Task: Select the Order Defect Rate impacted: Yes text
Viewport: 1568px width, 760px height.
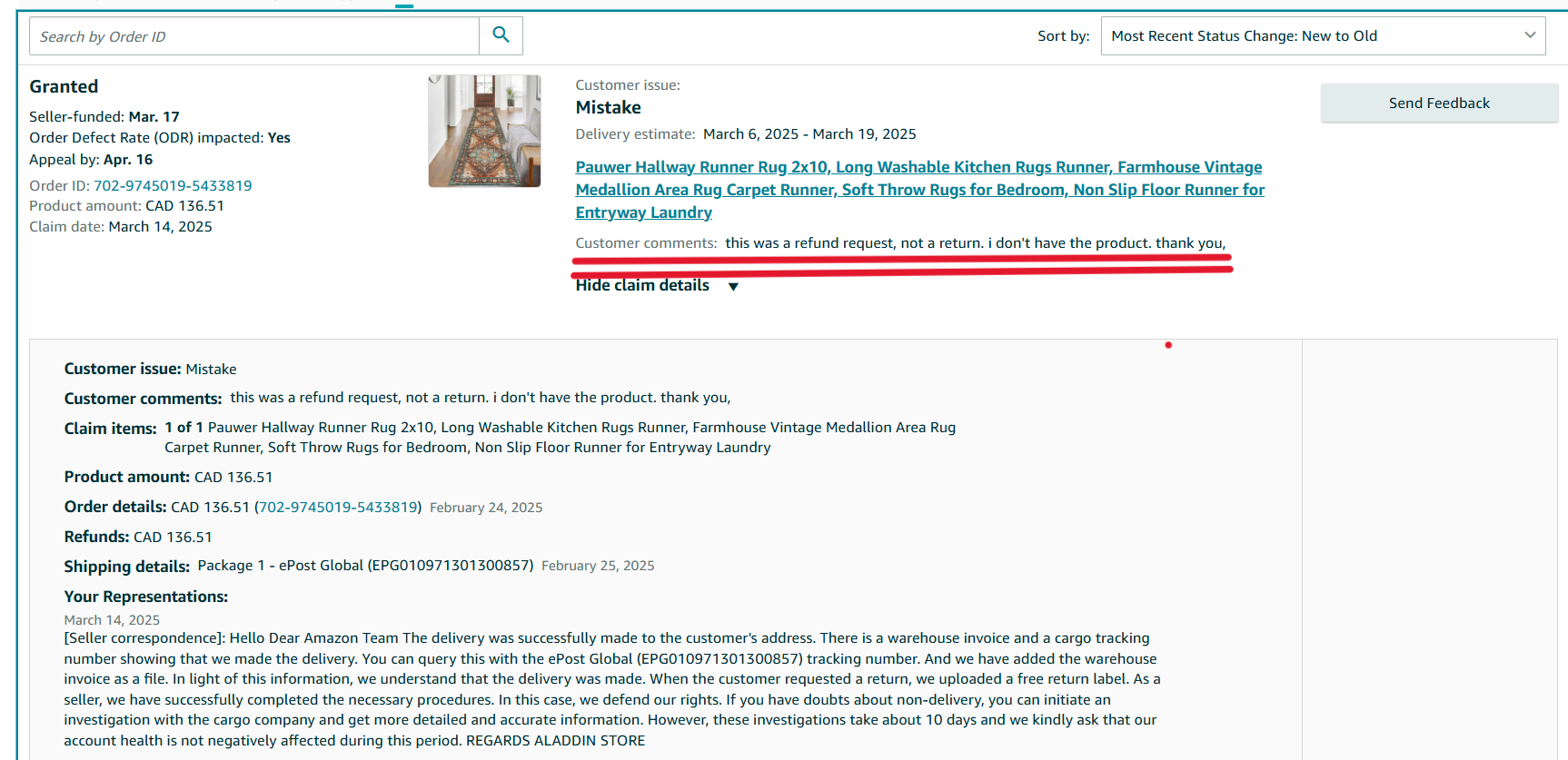Action: pyautogui.click(x=160, y=138)
